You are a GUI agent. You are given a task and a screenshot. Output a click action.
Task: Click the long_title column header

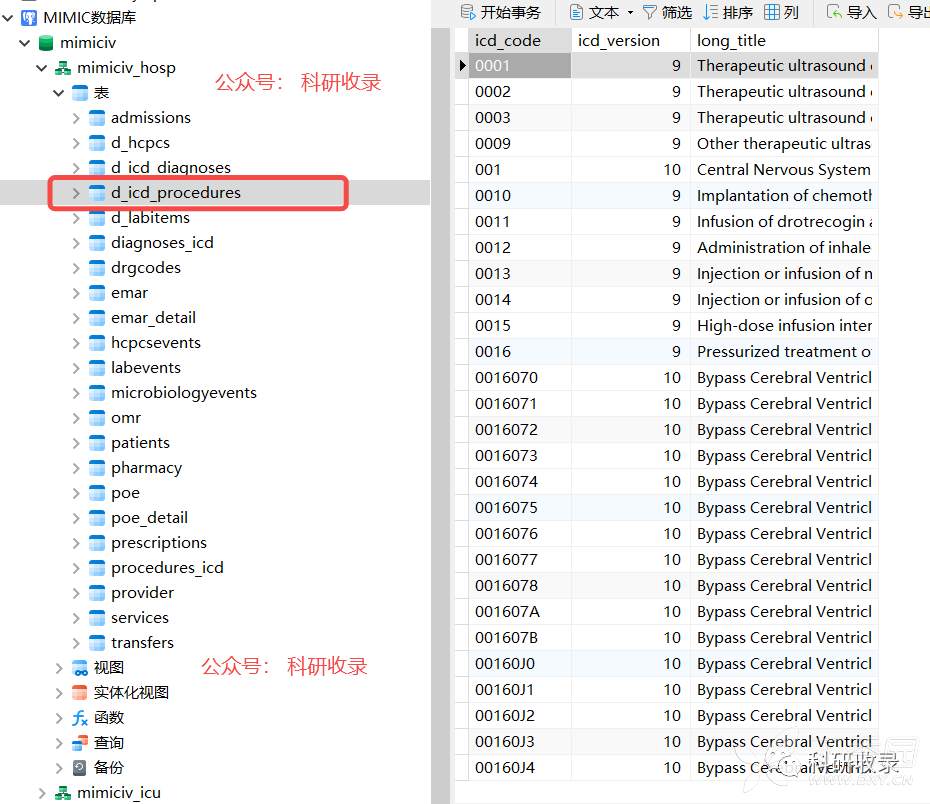point(731,41)
